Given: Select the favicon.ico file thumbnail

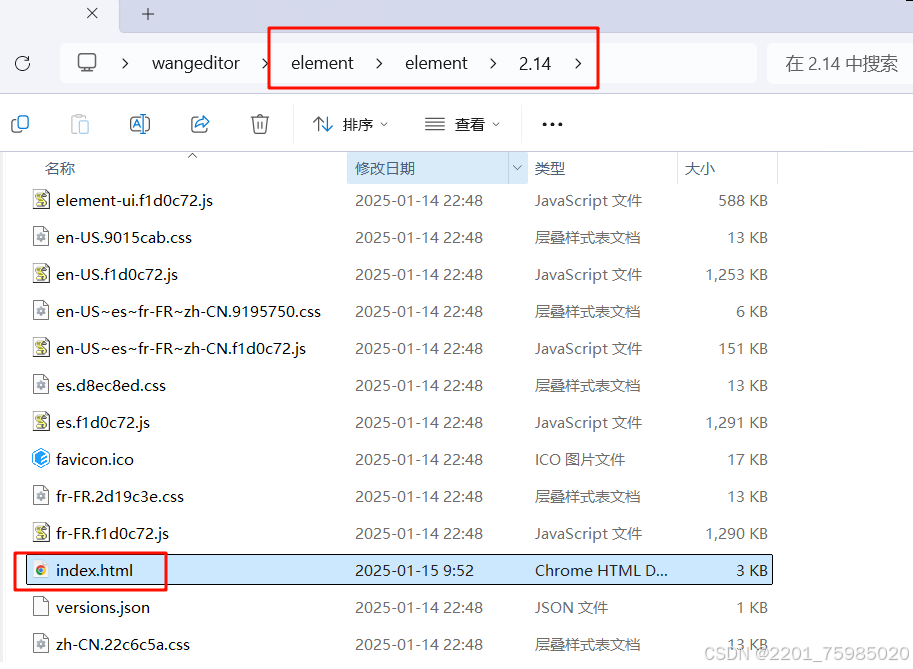Looking at the screenshot, I should pyautogui.click(x=41, y=459).
